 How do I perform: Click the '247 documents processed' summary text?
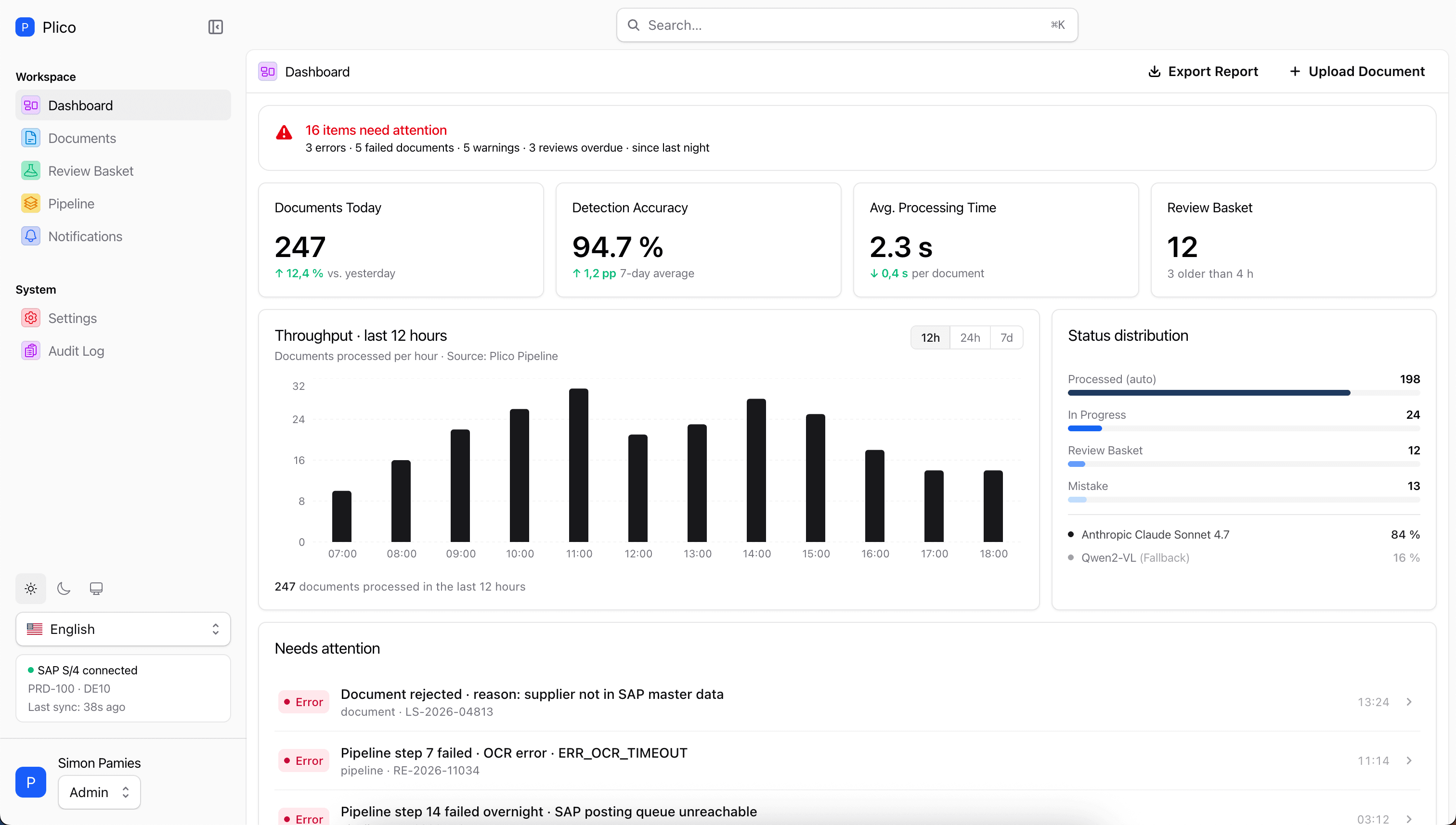(400, 586)
